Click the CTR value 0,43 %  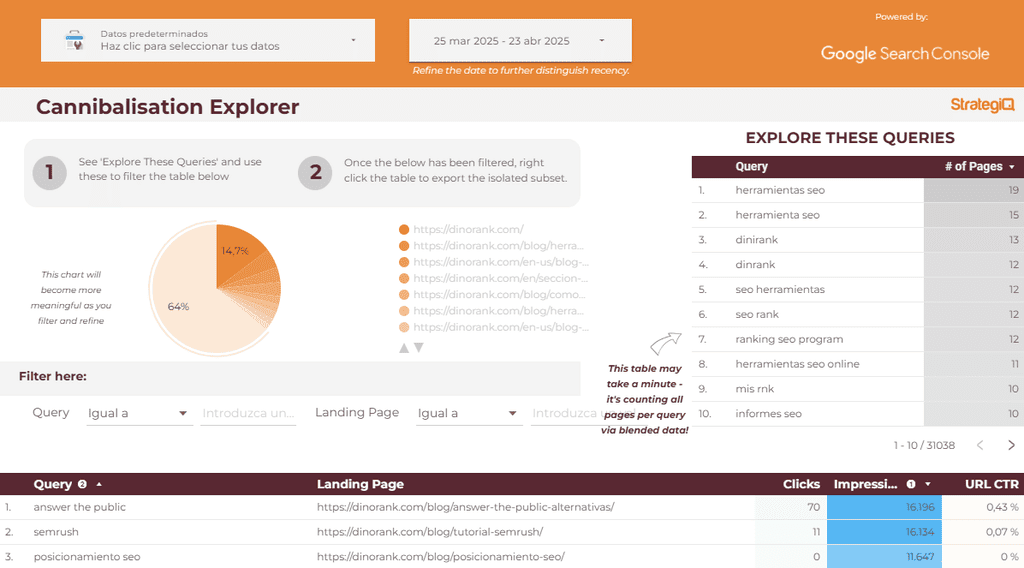(1002, 507)
